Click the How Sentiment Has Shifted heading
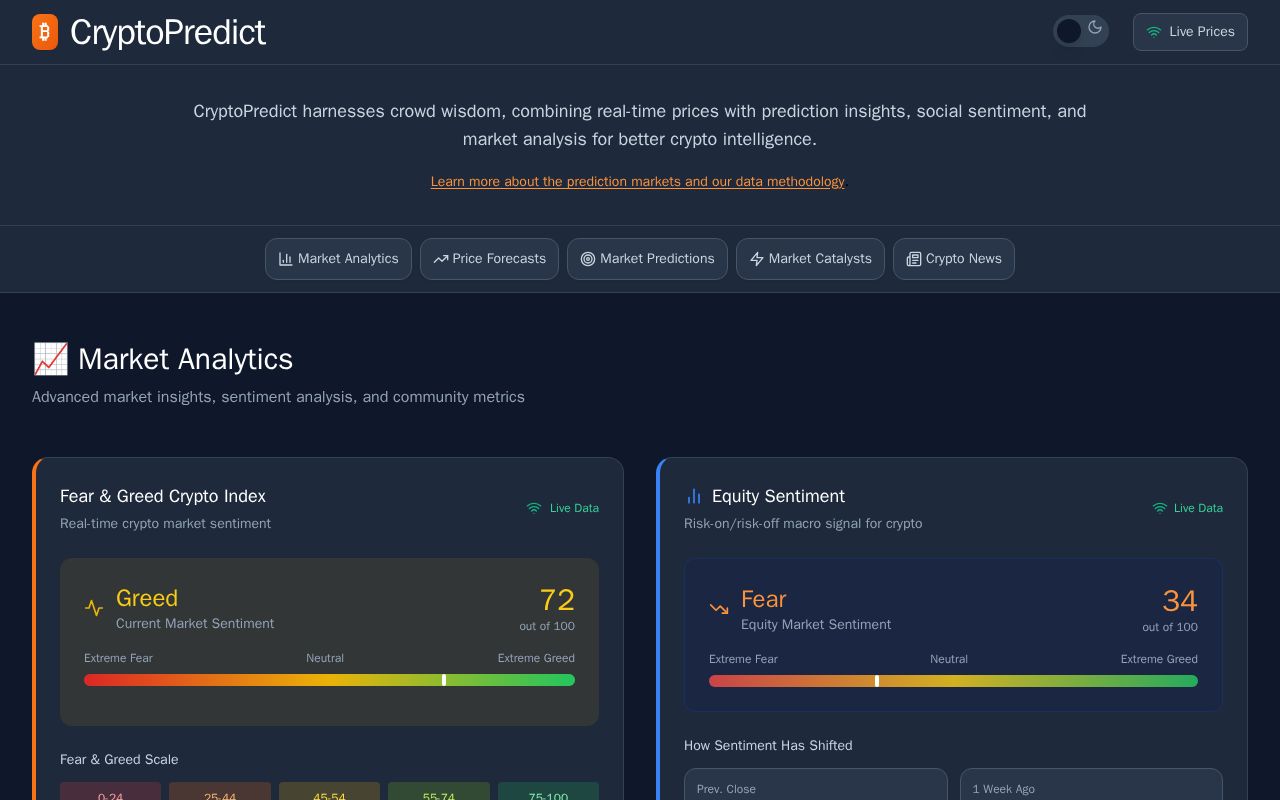The width and height of the screenshot is (1280, 800). (768, 745)
